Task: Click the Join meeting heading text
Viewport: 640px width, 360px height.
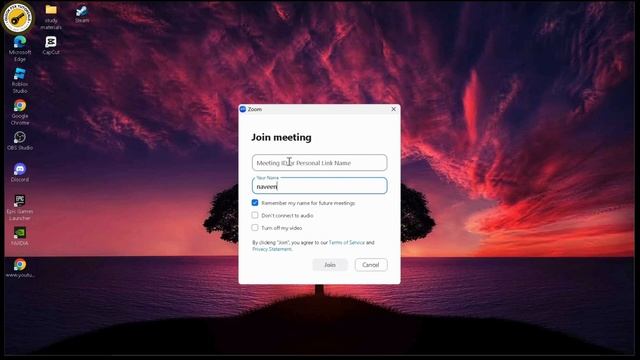Action: [x=281, y=138]
